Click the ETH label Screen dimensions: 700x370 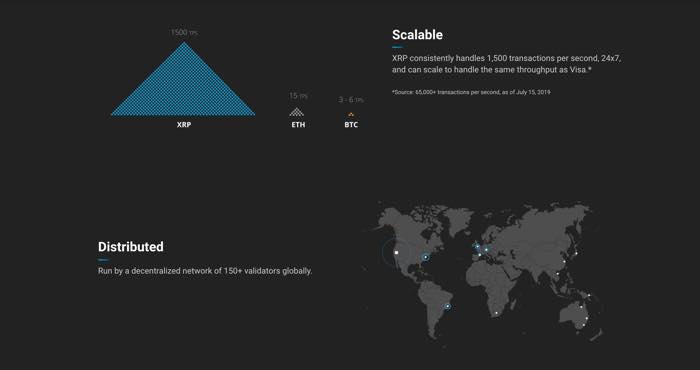pyautogui.click(x=298, y=125)
